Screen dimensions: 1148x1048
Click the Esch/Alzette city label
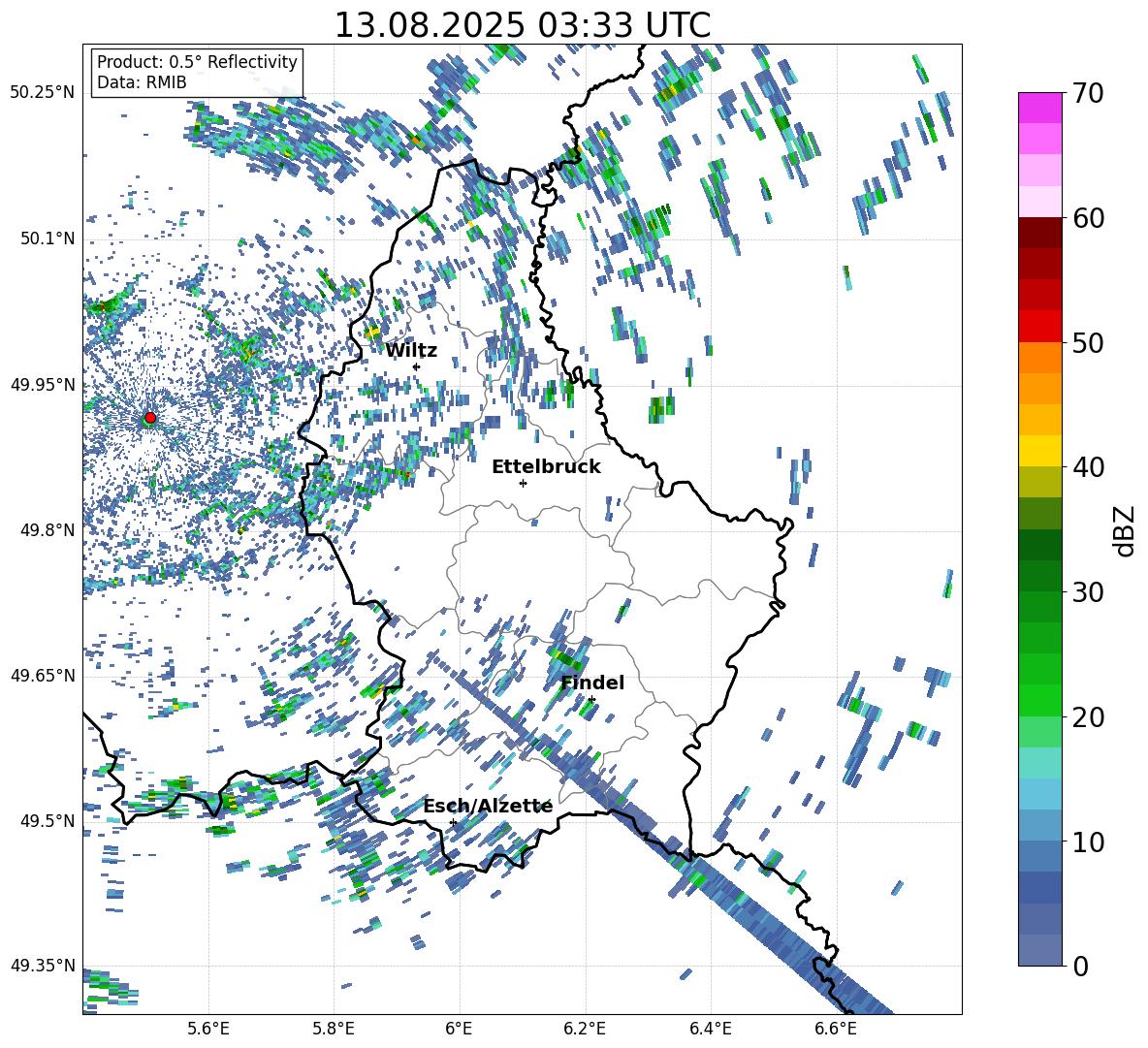[x=489, y=807]
